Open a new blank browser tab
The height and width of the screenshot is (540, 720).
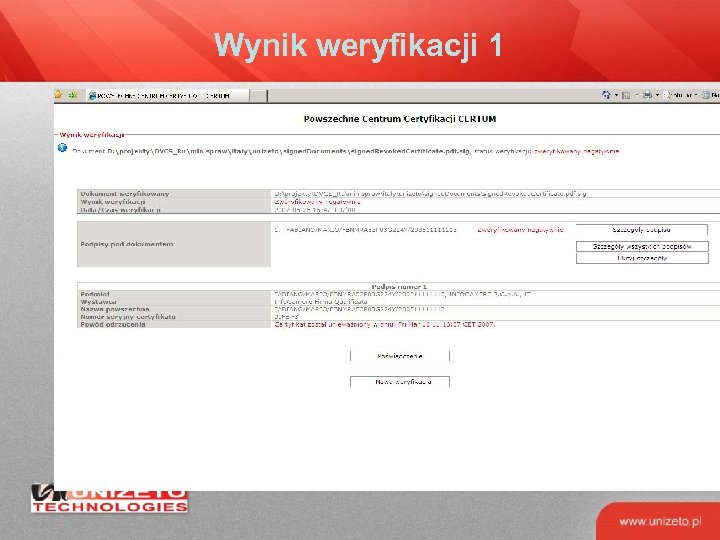coord(259,96)
